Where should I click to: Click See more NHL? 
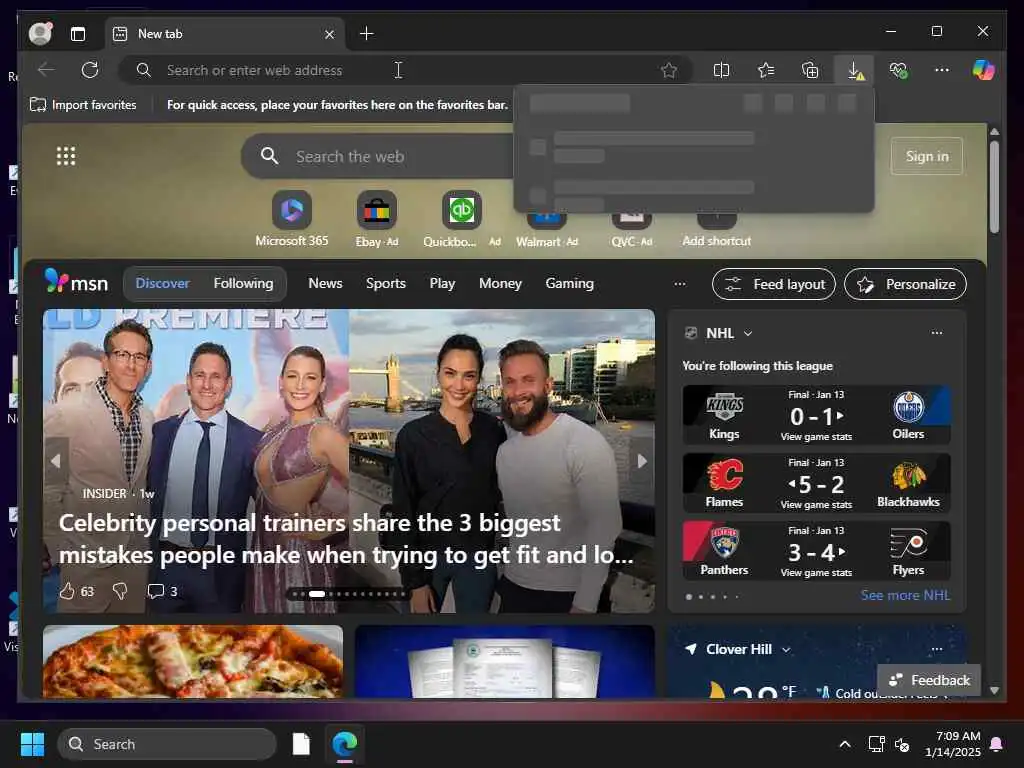(905, 595)
